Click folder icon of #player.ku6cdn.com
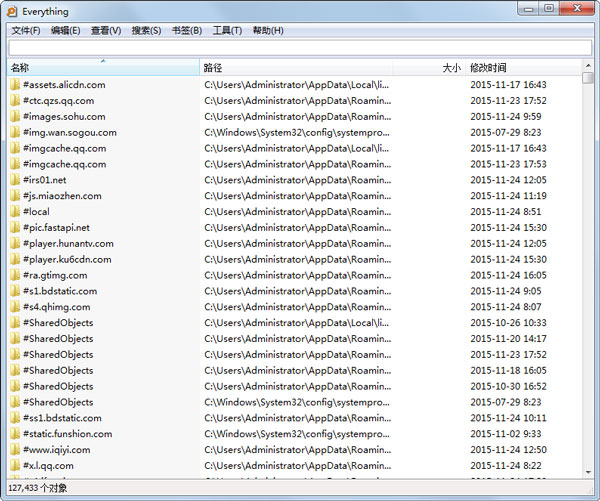The width and height of the screenshot is (600, 501). (15, 259)
